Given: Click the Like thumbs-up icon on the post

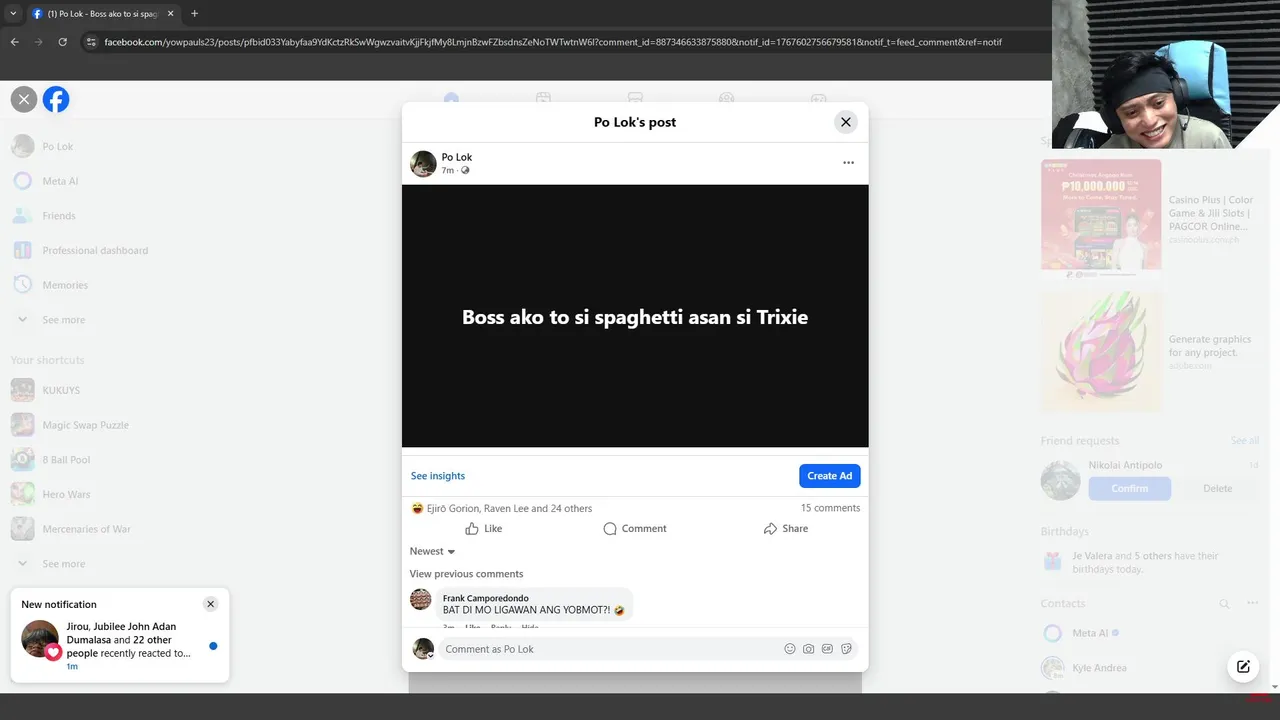Looking at the screenshot, I should tap(472, 528).
